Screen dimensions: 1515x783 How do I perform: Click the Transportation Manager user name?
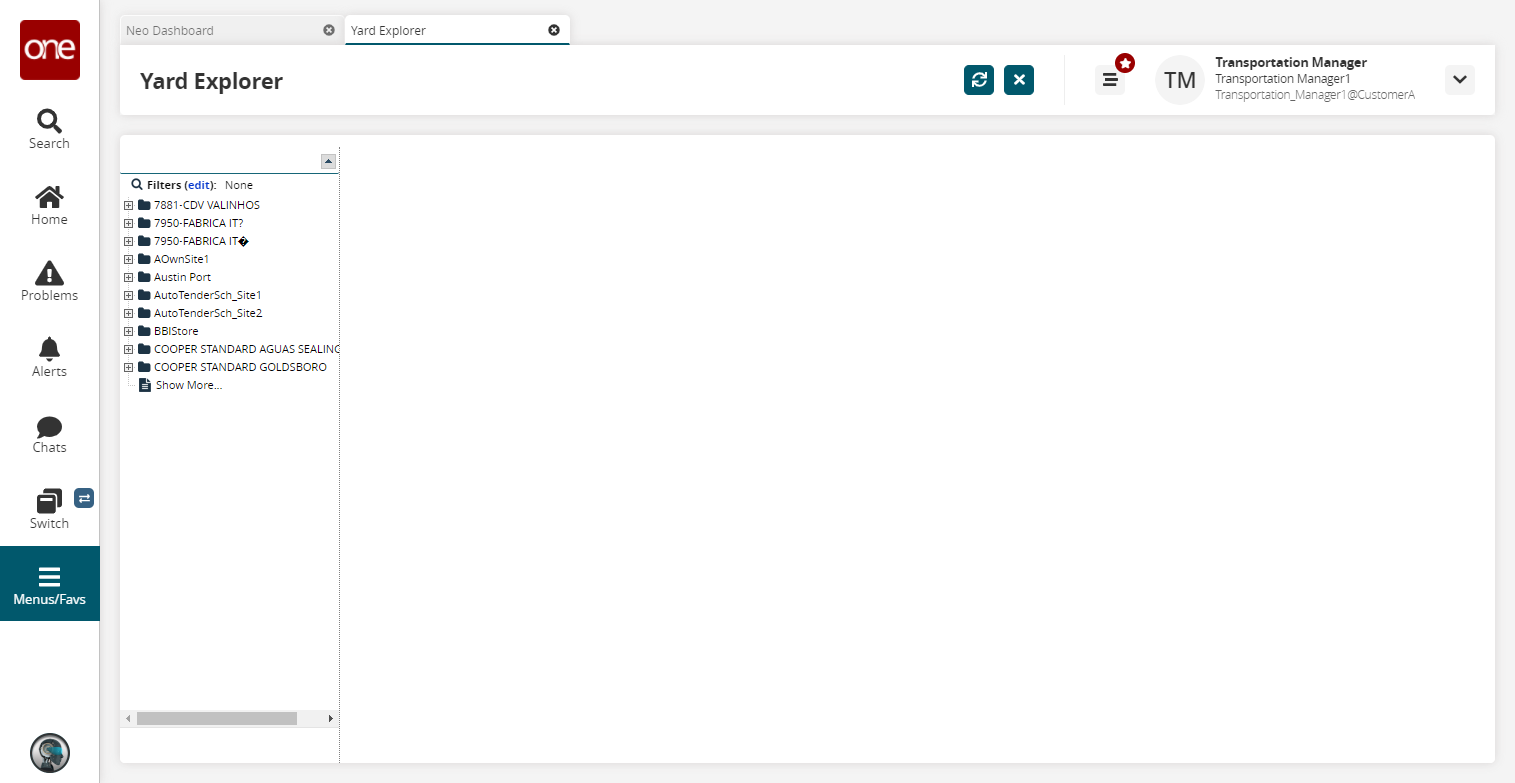(x=1291, y=62)
